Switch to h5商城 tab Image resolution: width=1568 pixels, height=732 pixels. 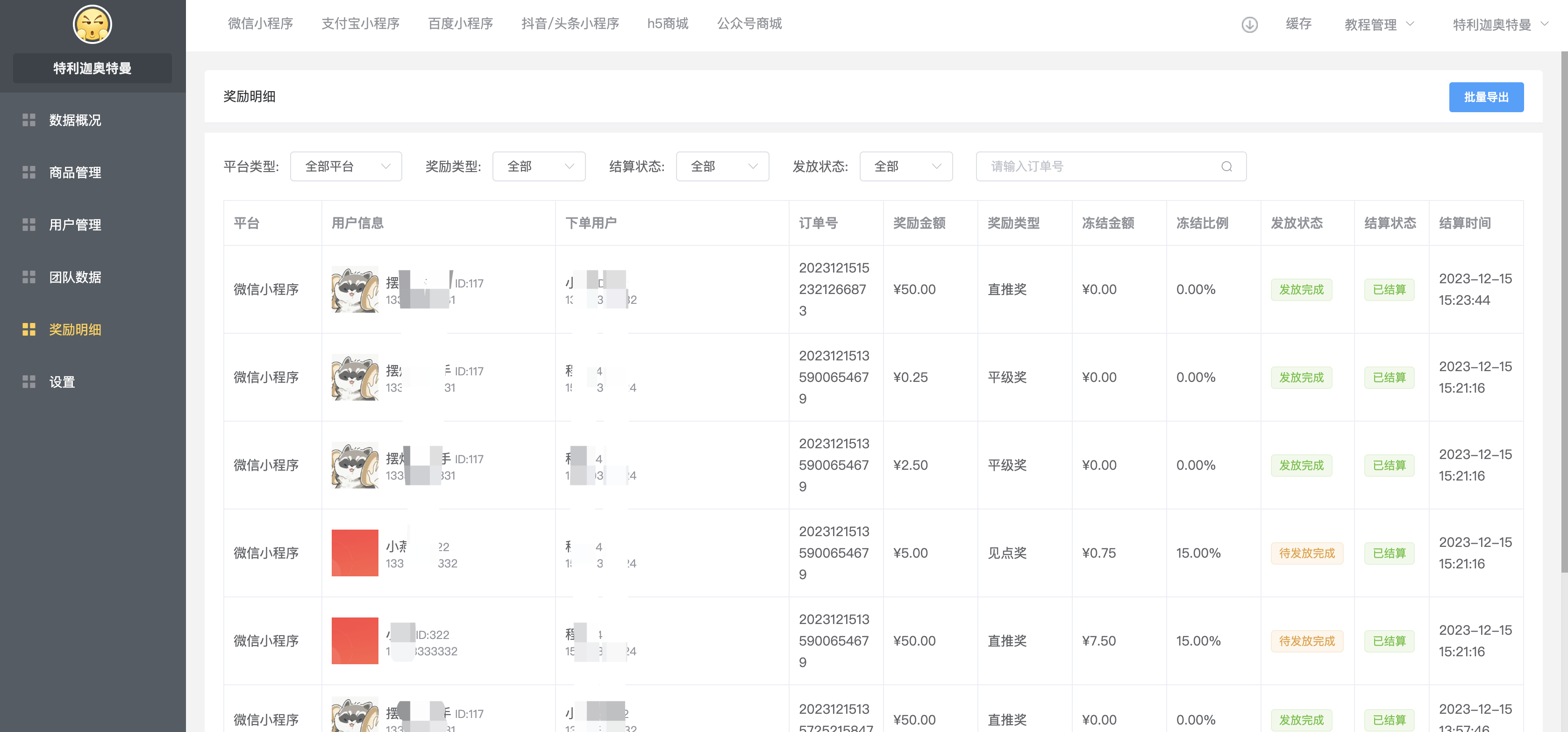pos(667,24)
